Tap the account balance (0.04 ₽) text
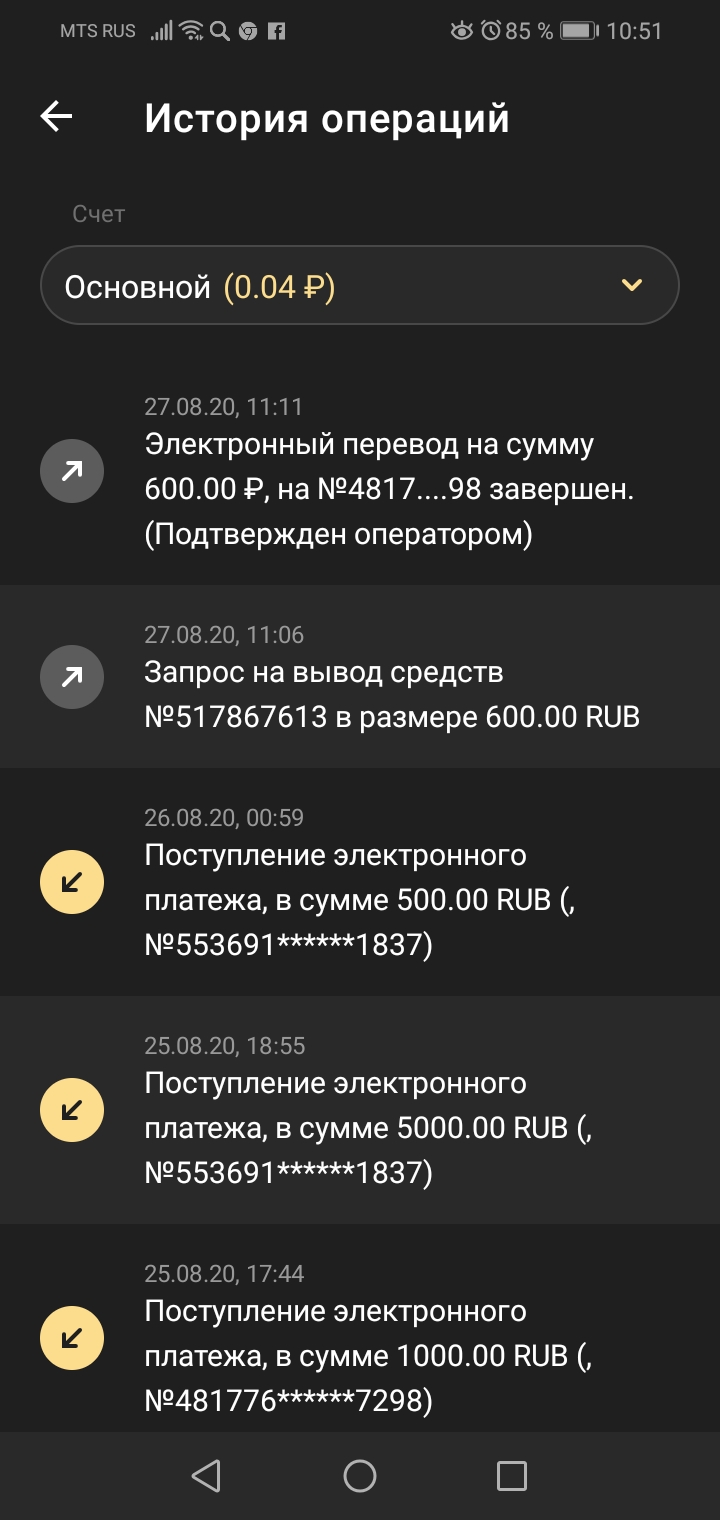The width and height of the screenshot is (720, 1520). (x=279, y=288)
